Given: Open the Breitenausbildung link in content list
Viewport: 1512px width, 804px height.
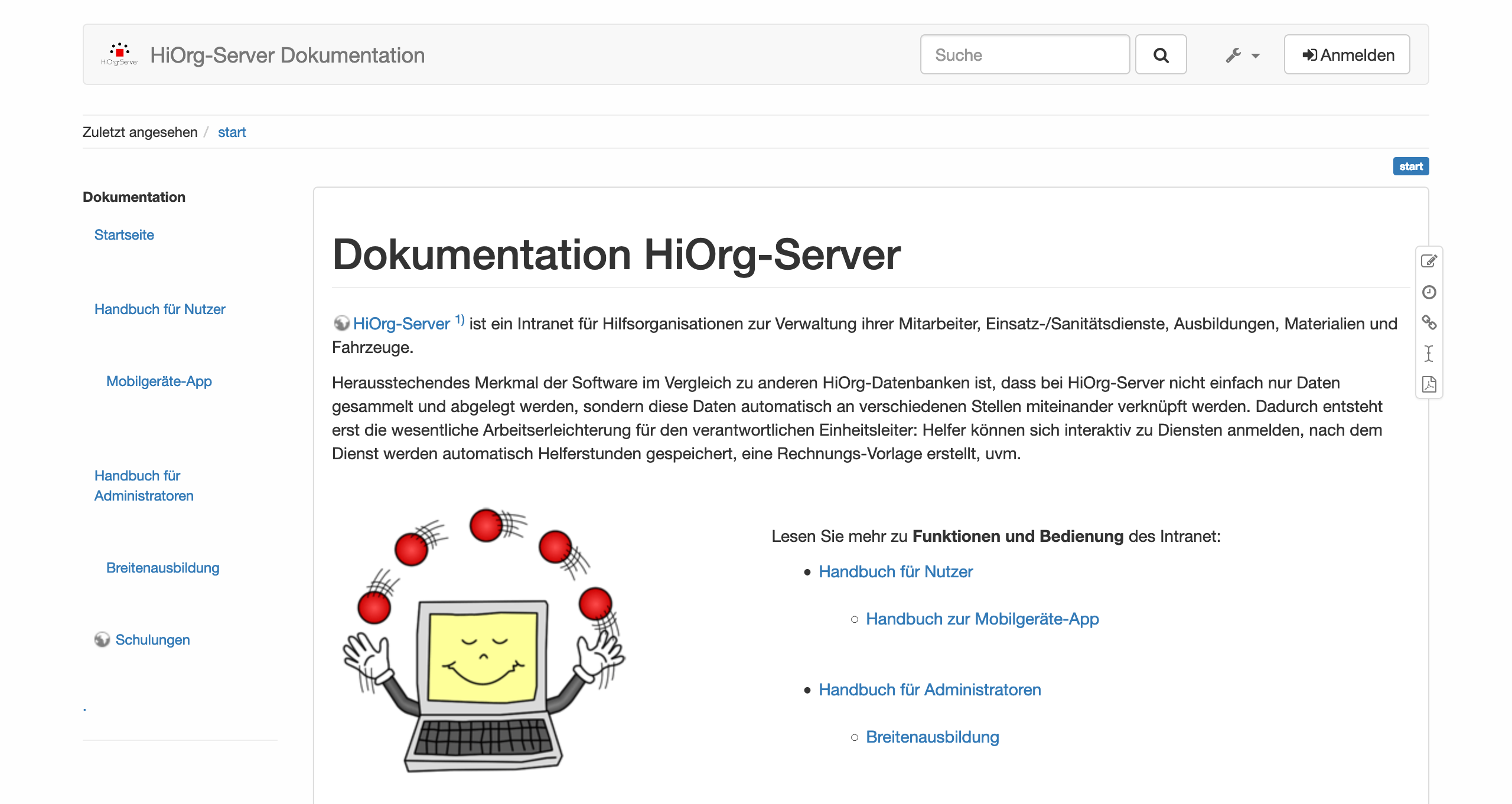Looking at the screenshot, I should coord(932,737).
